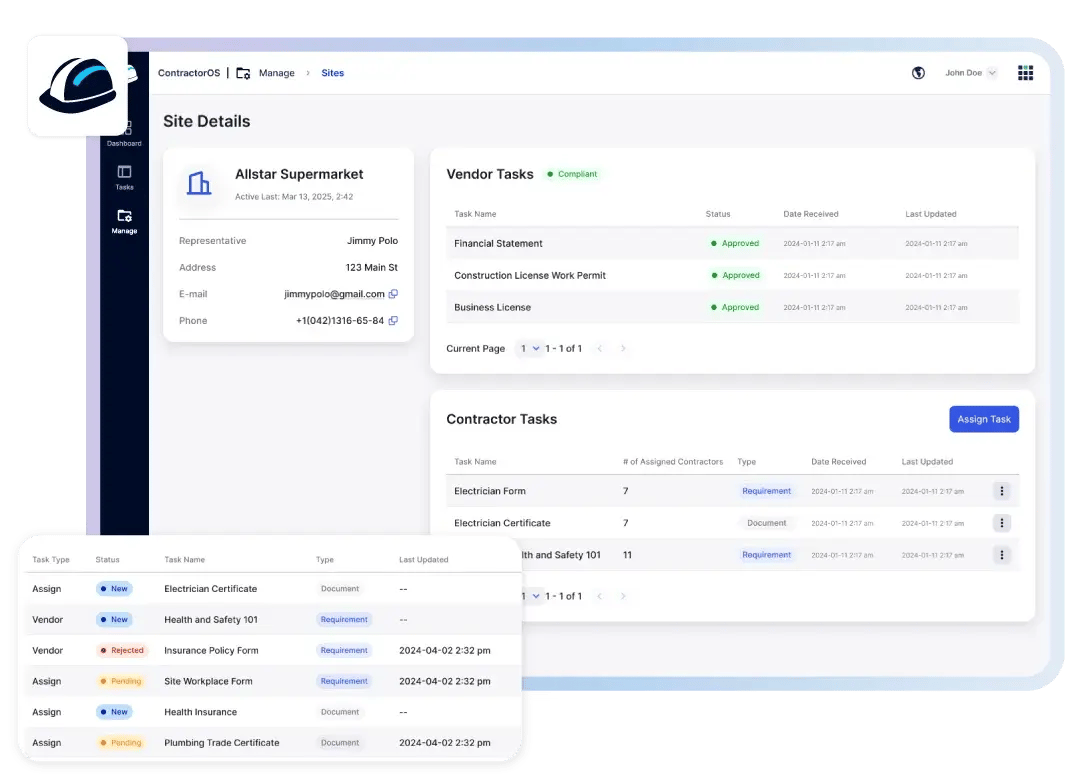The height and width of the screenshot is (781, 1081).
Task: Select the Plumbing Trade Certificate task
Action: pos(273,742)
